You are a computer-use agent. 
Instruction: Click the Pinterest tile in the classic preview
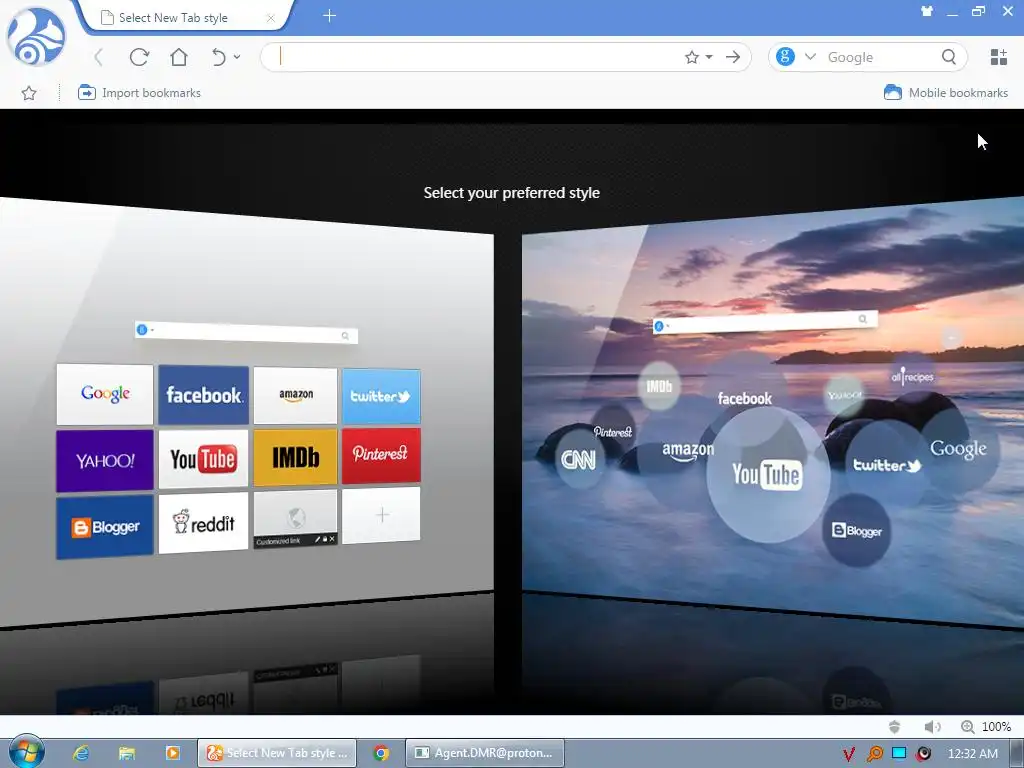pos(381,455)
